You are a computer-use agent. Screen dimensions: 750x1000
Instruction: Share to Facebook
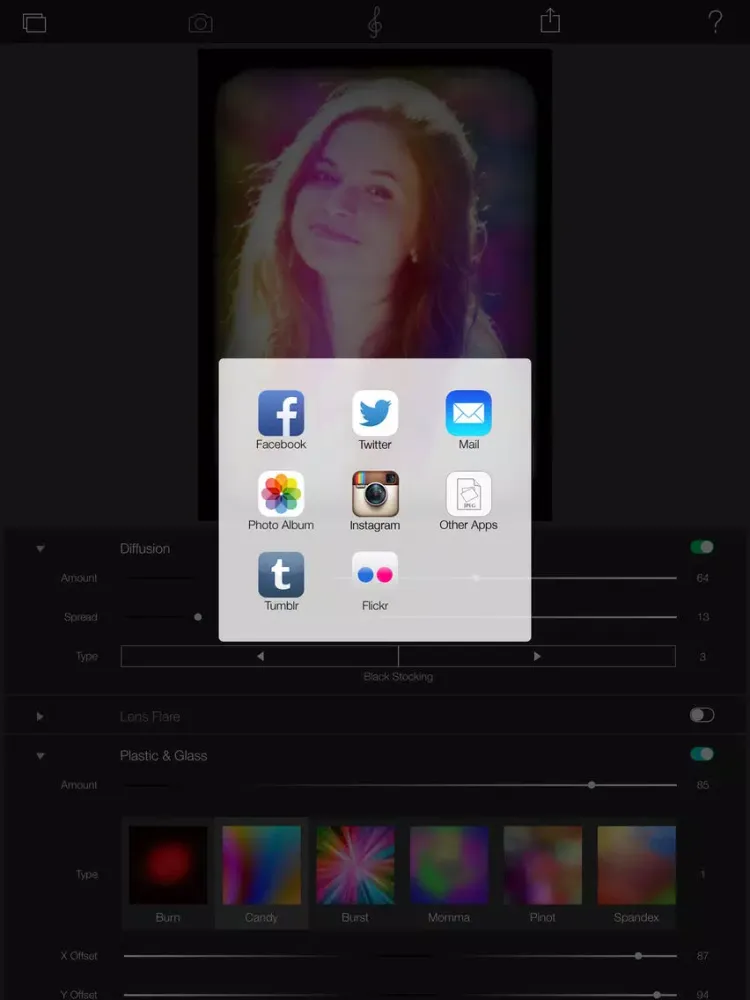coord(281,413)
